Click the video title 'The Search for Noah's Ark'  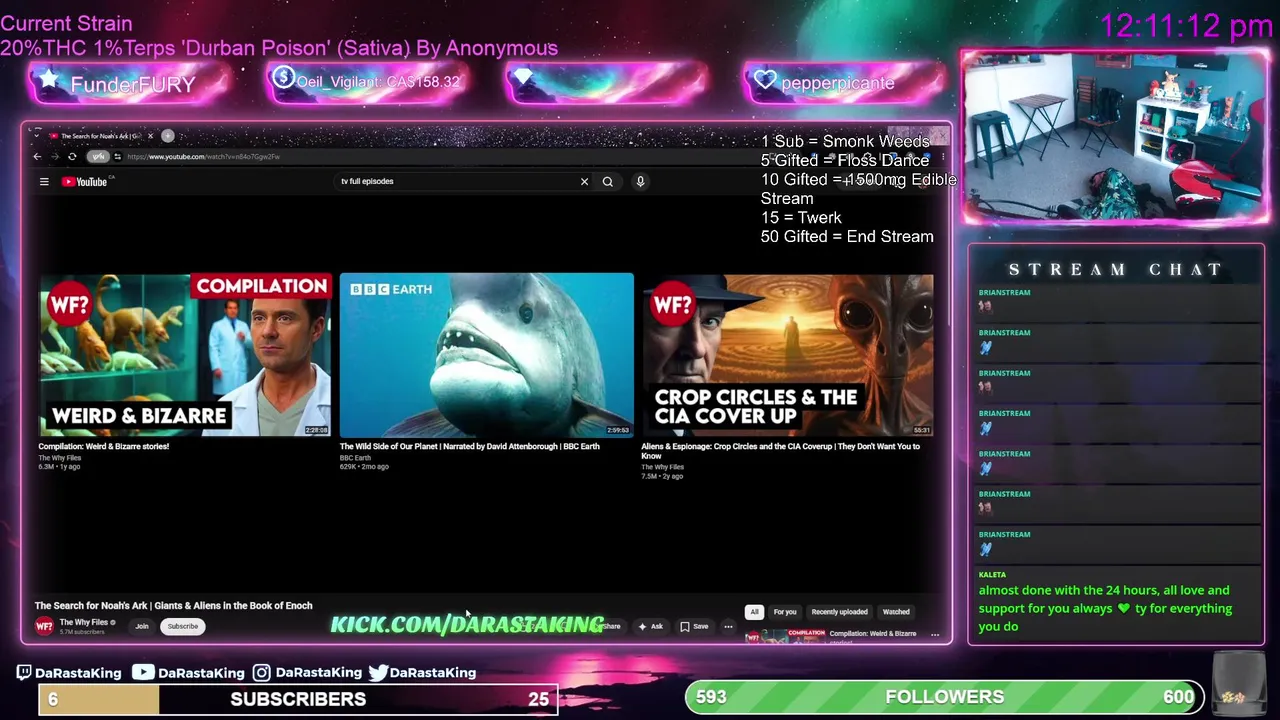[x=174, y=605]
